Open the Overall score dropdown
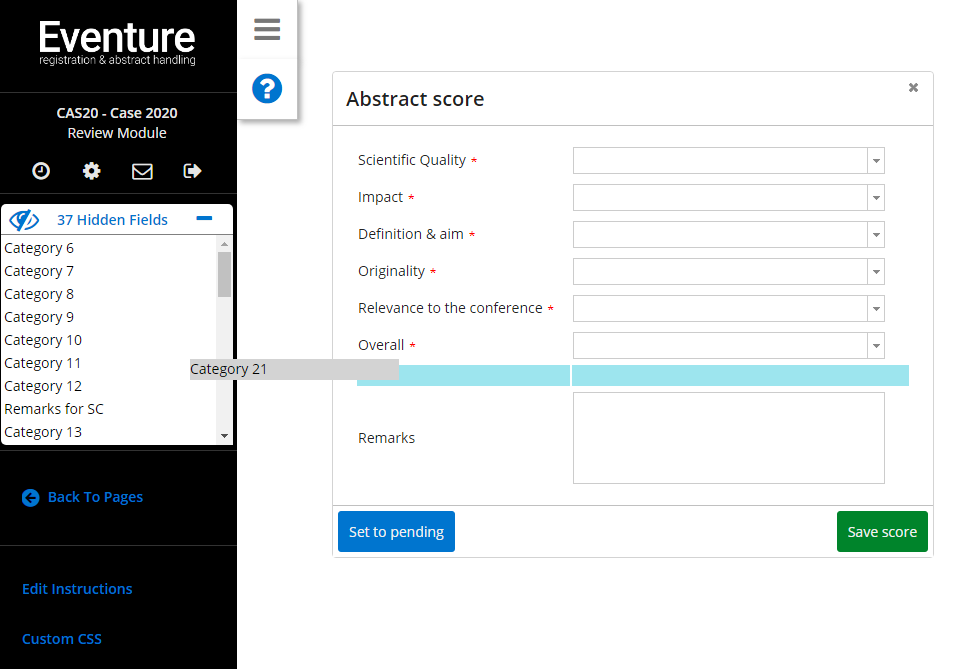The width and height of the screenshot is (973, 669). coord(875,346)
